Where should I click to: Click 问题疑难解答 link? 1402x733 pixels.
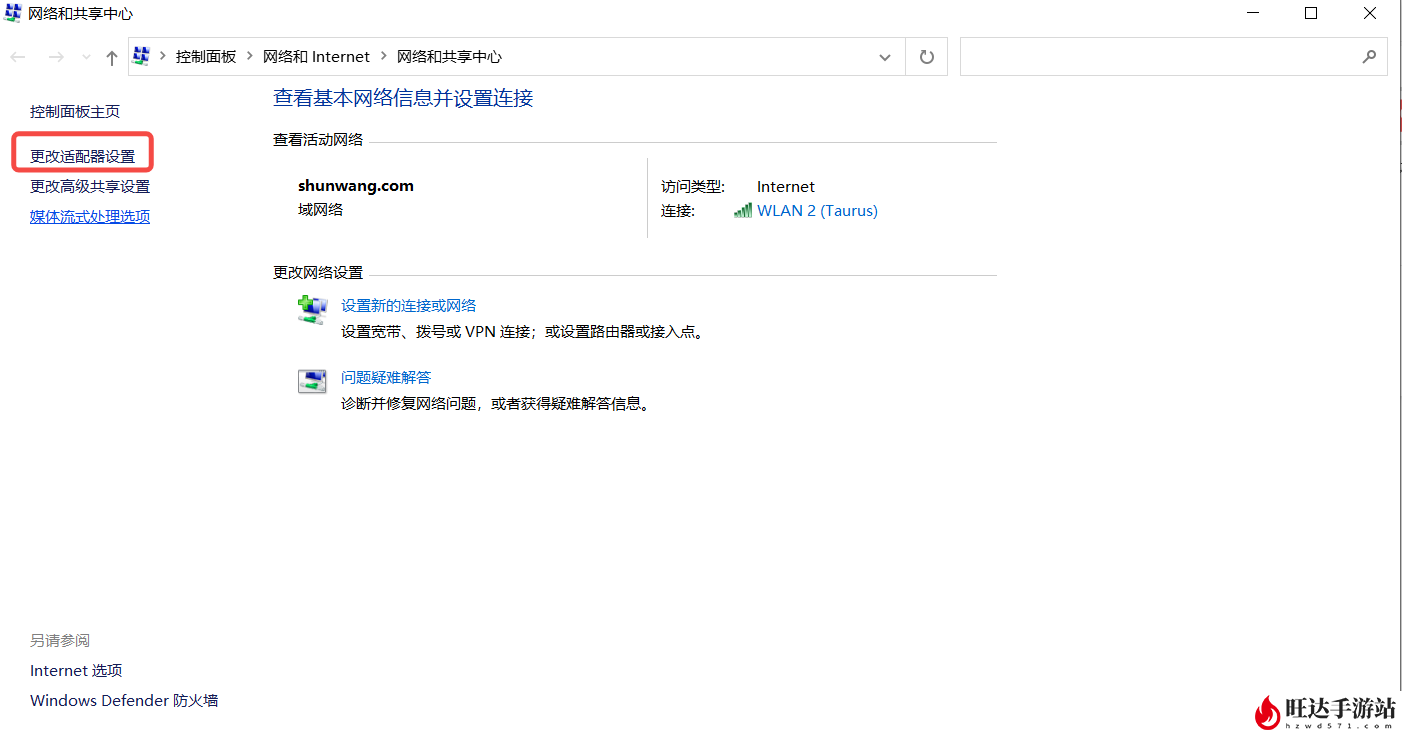pyautogui.click(x=386, y=377)
